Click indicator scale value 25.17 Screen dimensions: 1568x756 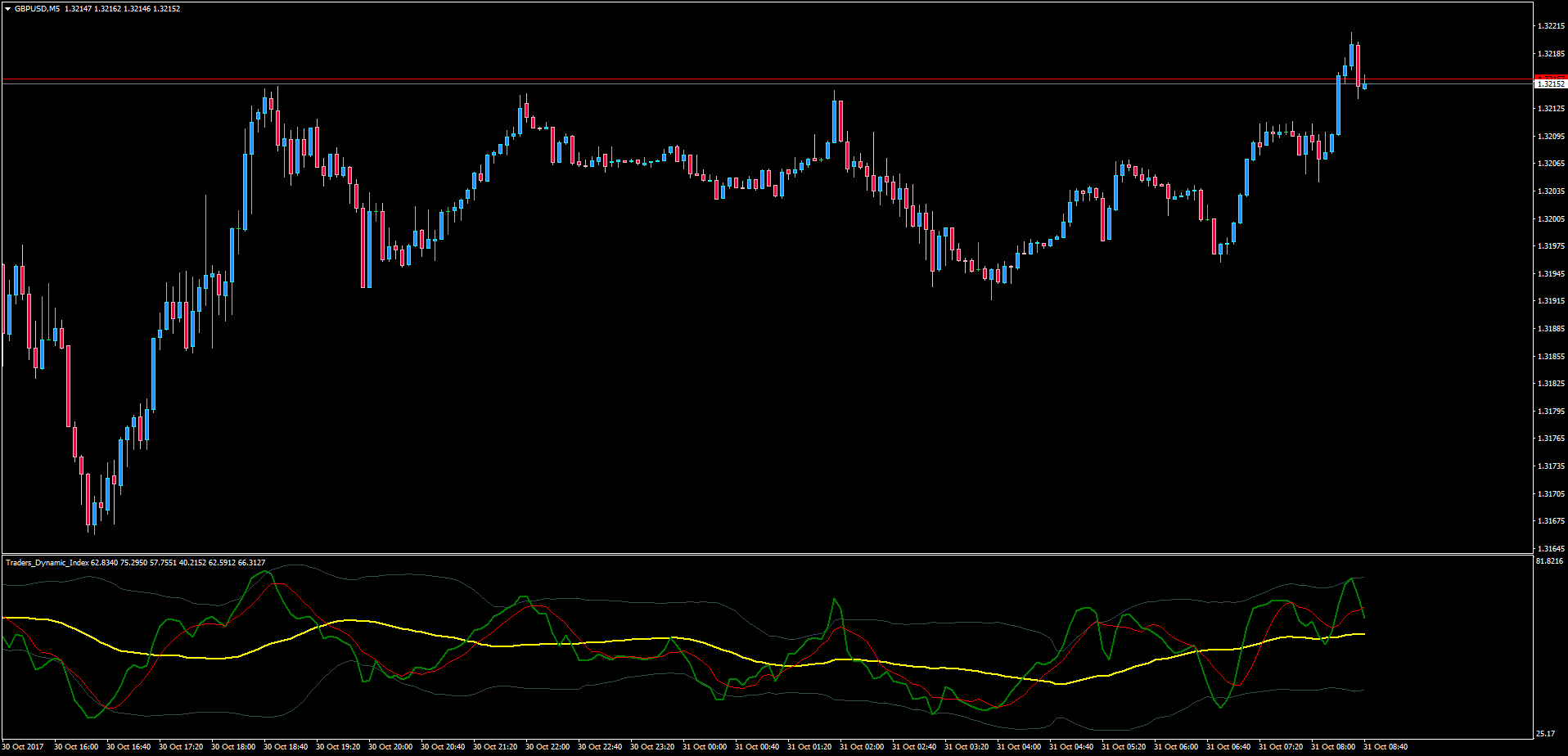pos(1546,734)
